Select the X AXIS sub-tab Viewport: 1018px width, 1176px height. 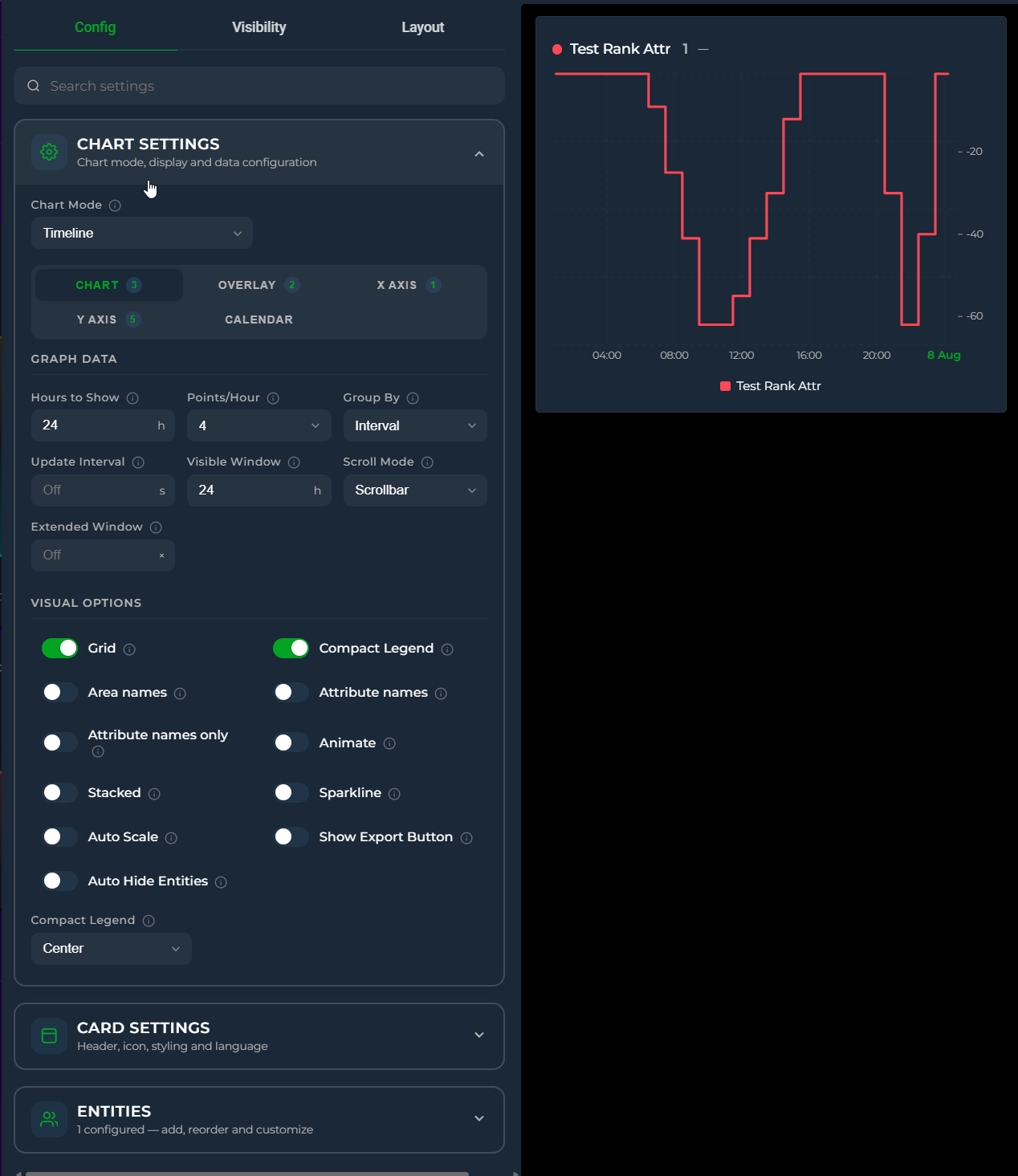(409, 285)
